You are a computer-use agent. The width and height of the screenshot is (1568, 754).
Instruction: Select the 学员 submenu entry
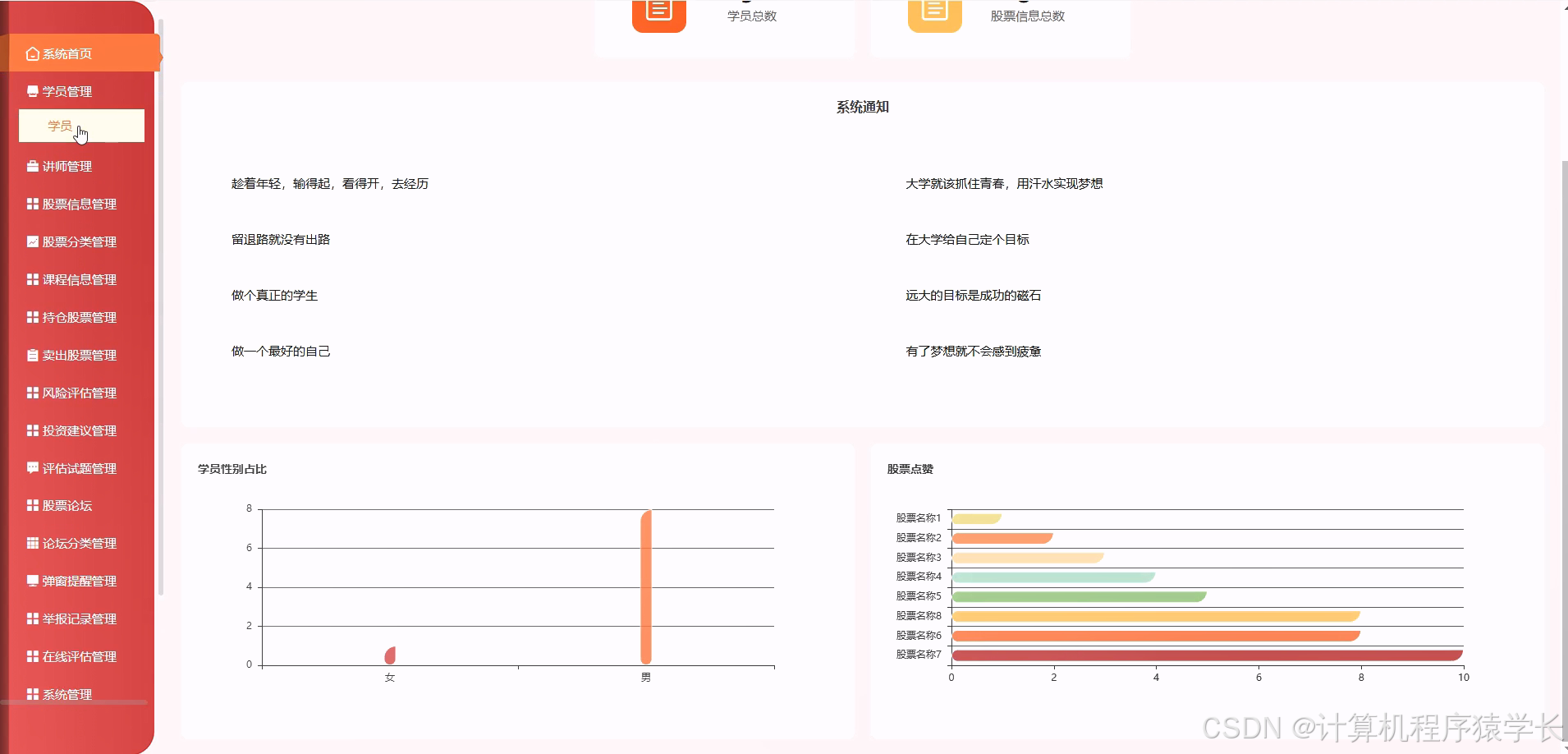[x=81, y=126]
